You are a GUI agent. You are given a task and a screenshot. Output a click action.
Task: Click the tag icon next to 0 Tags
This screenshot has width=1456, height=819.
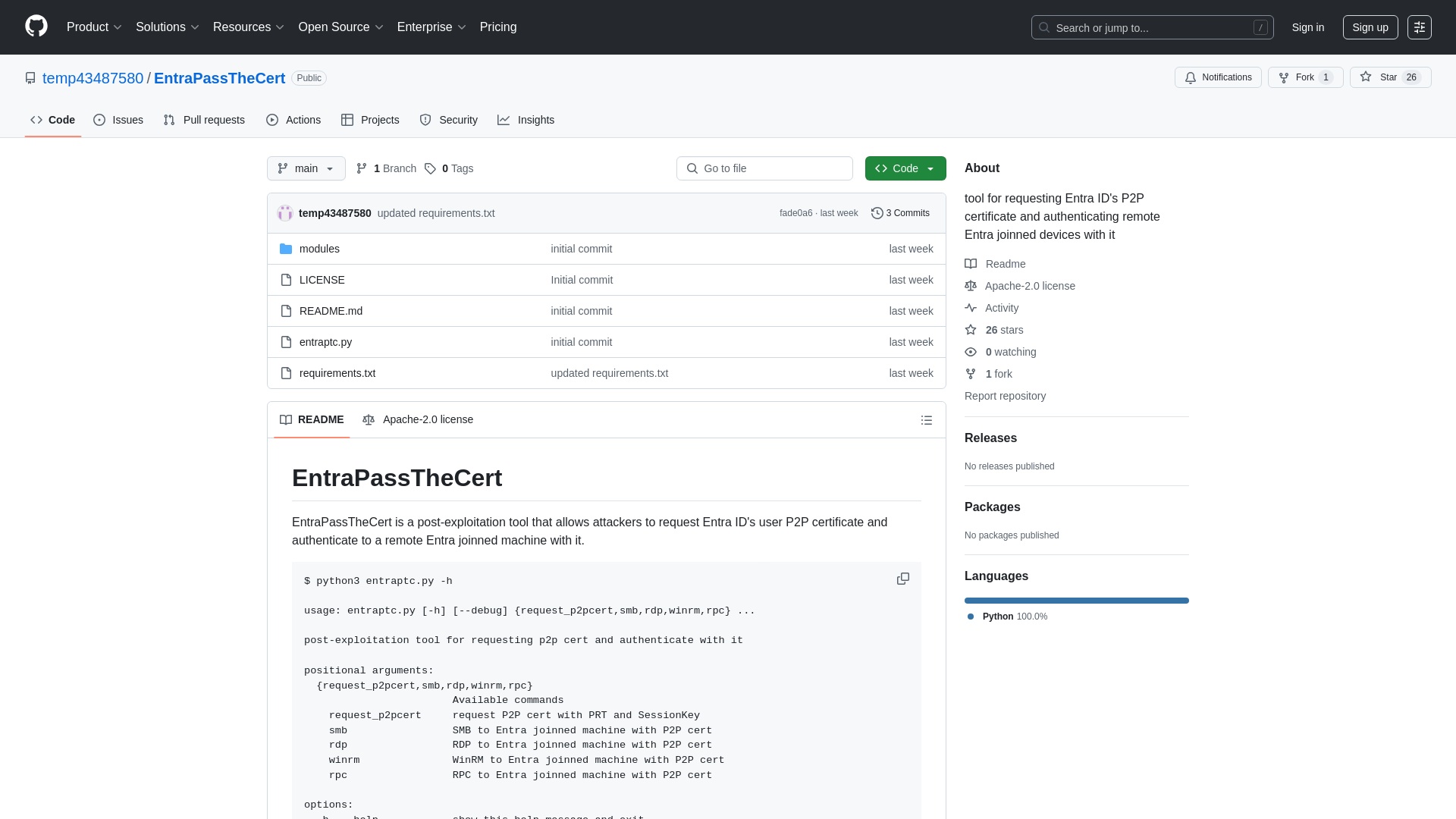point(430,168)
